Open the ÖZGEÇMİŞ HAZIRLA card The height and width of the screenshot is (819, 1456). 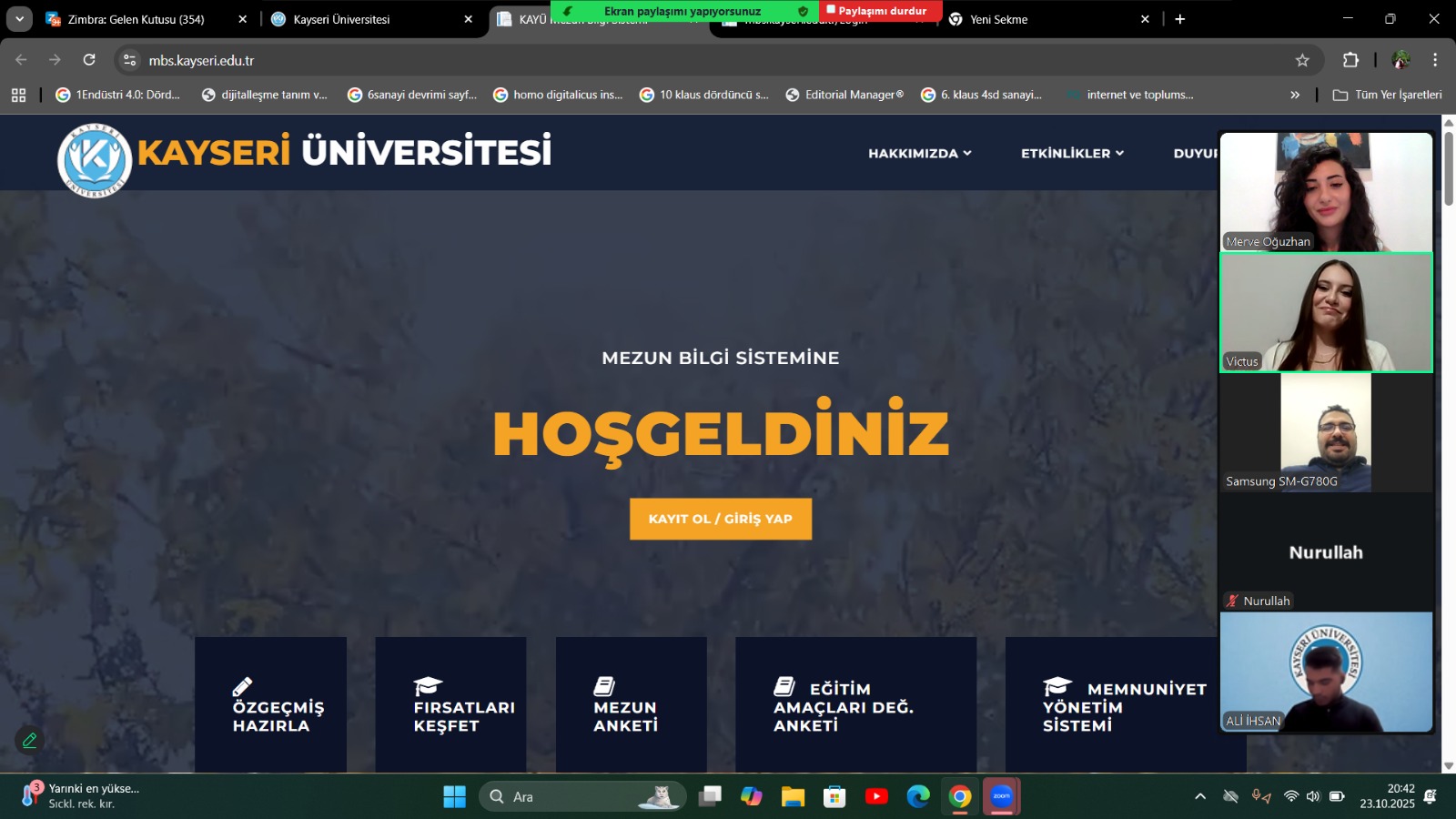click(270, 705)
